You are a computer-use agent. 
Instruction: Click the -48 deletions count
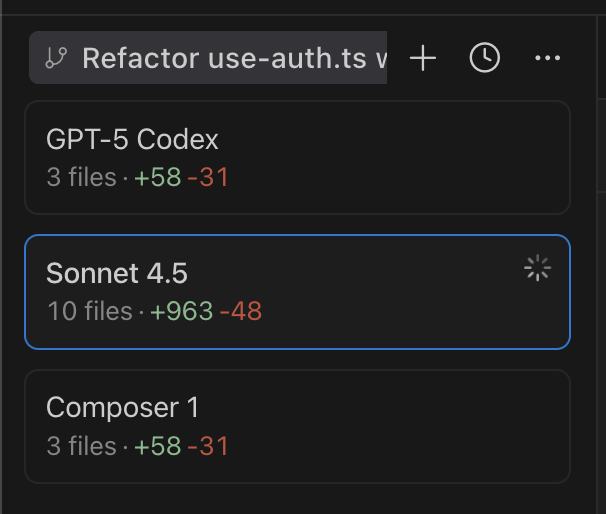tap(240, 311)
